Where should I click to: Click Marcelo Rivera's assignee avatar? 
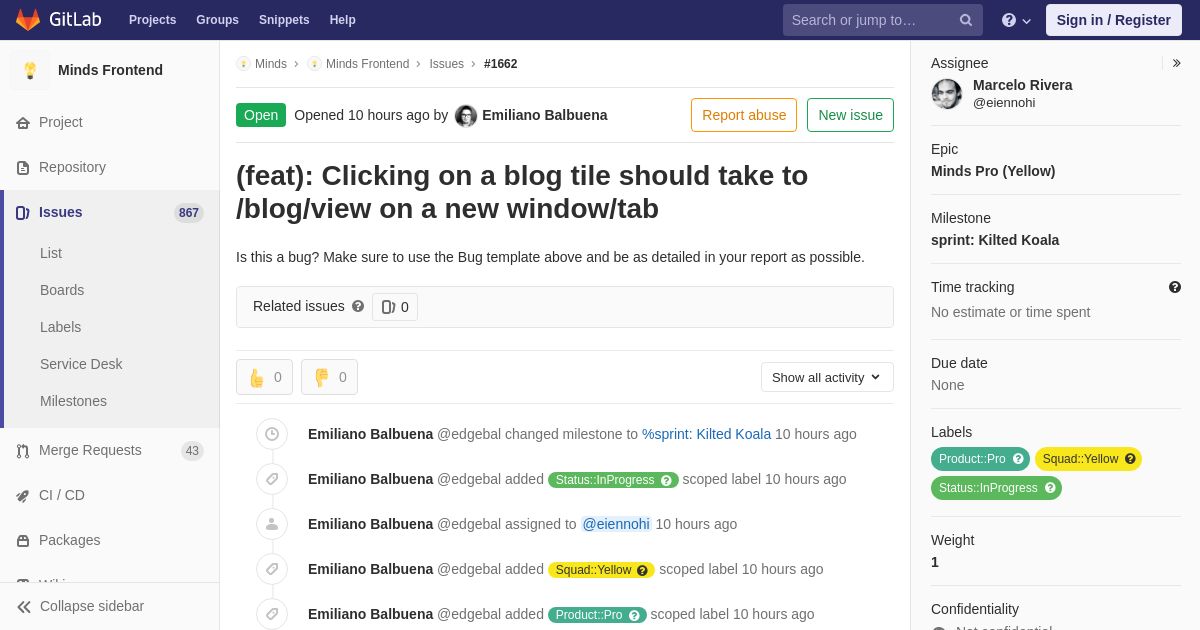point(947,94)
